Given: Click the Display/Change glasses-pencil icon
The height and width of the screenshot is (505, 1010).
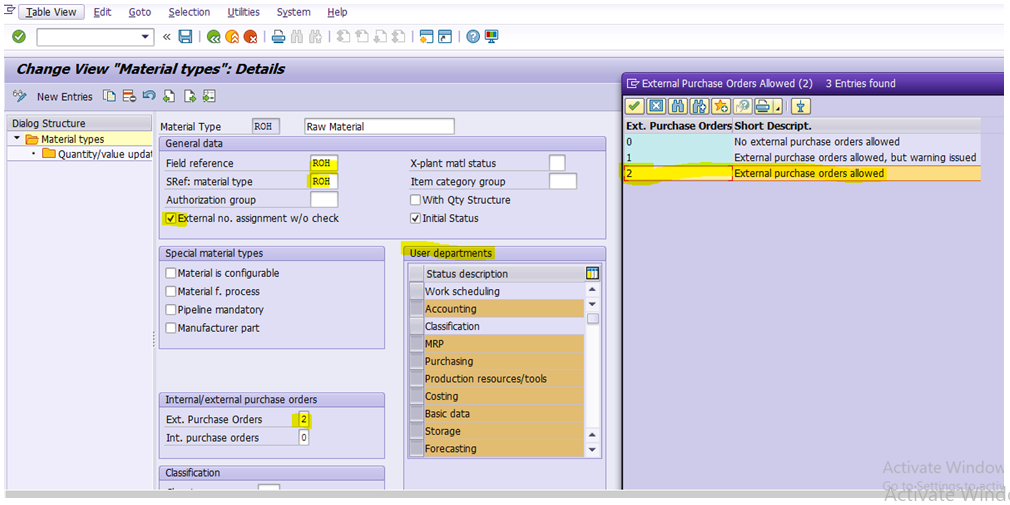Looking at the screenshot, I should tap(20, 97).
